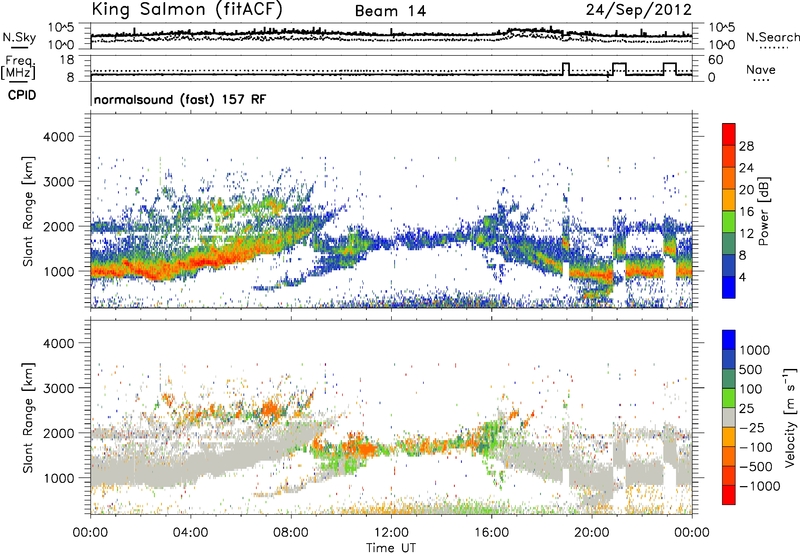Click the '28' power colorbar value

point(746,146)
